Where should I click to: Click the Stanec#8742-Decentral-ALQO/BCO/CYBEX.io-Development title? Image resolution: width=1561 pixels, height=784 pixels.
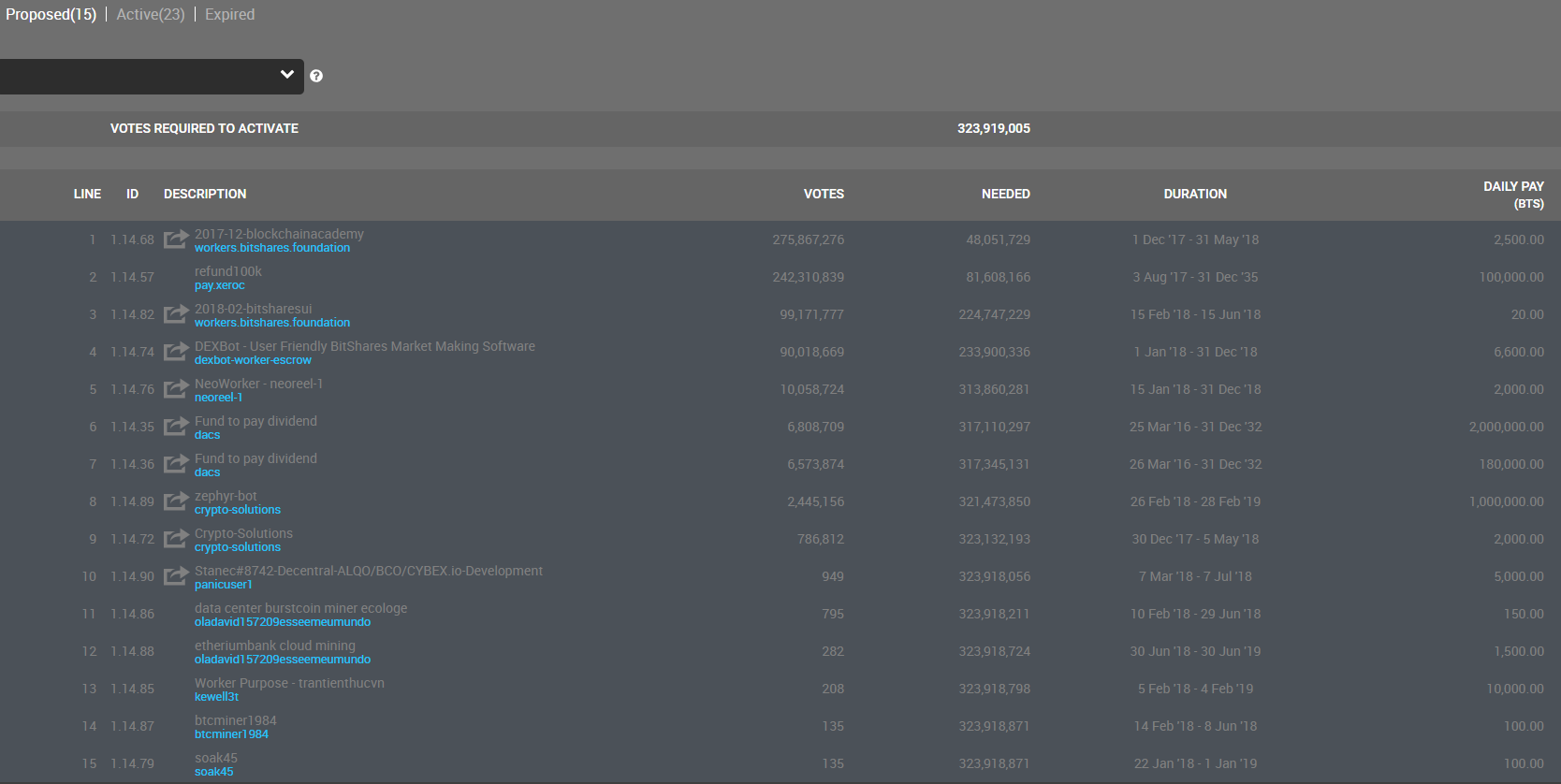tap(369, 571)
